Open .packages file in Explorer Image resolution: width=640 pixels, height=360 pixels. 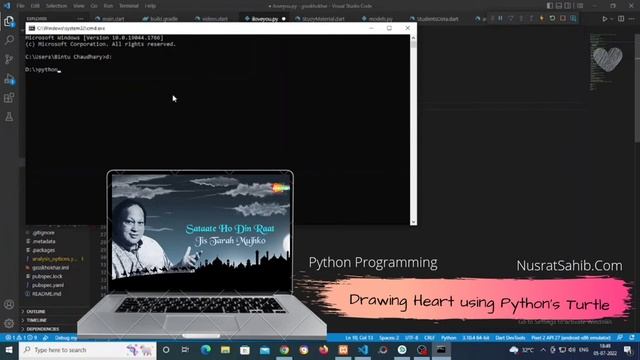coord(43,250)
